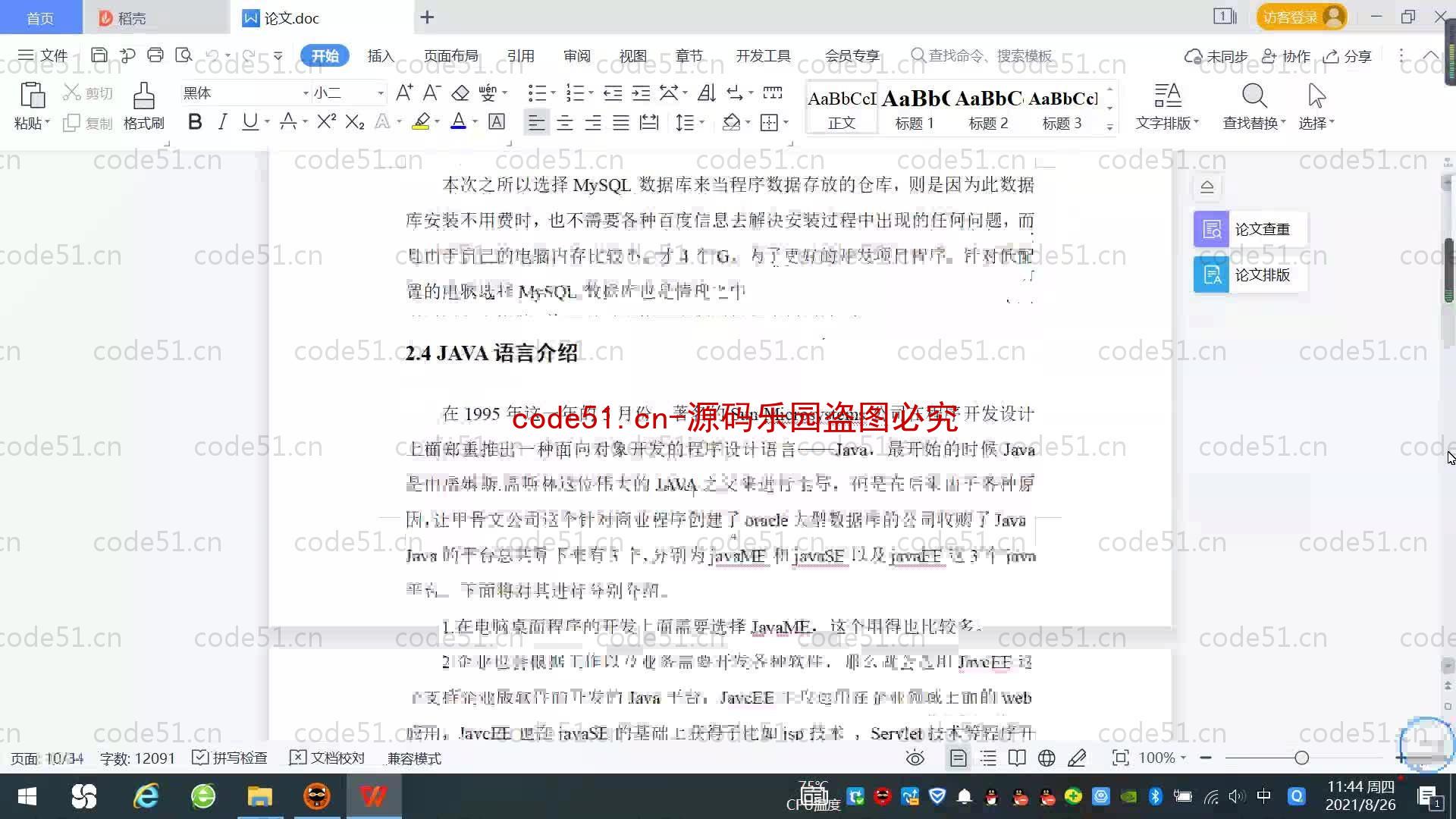Click the 查找命令 search field
Viewport: 1456px width, 819px height.
tap(982, 55)
